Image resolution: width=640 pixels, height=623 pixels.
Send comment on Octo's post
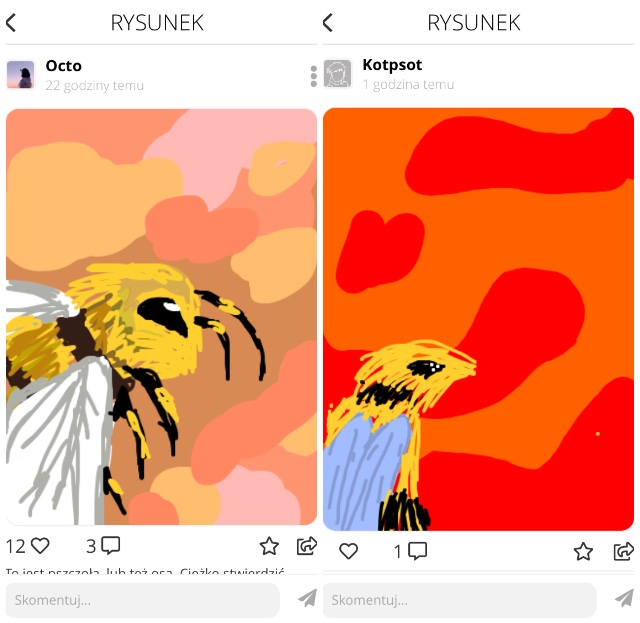pos(308,598)
